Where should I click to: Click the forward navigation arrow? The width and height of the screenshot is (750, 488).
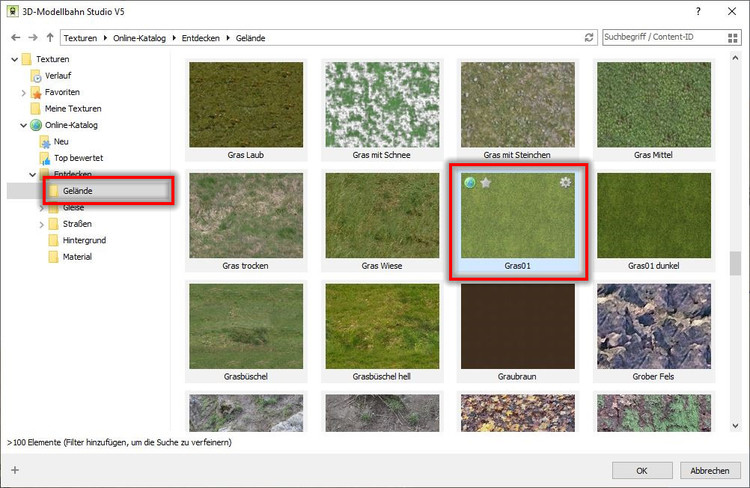[31, 37]
